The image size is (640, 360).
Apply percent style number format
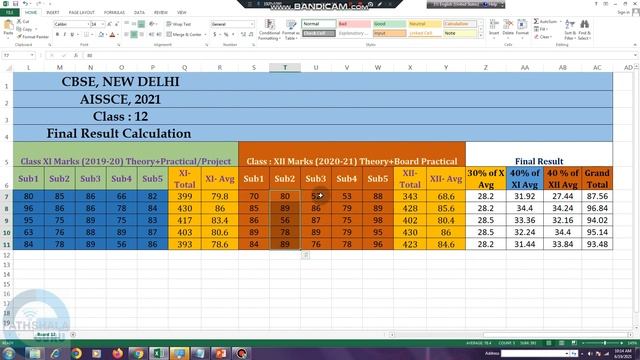(226, 35)
